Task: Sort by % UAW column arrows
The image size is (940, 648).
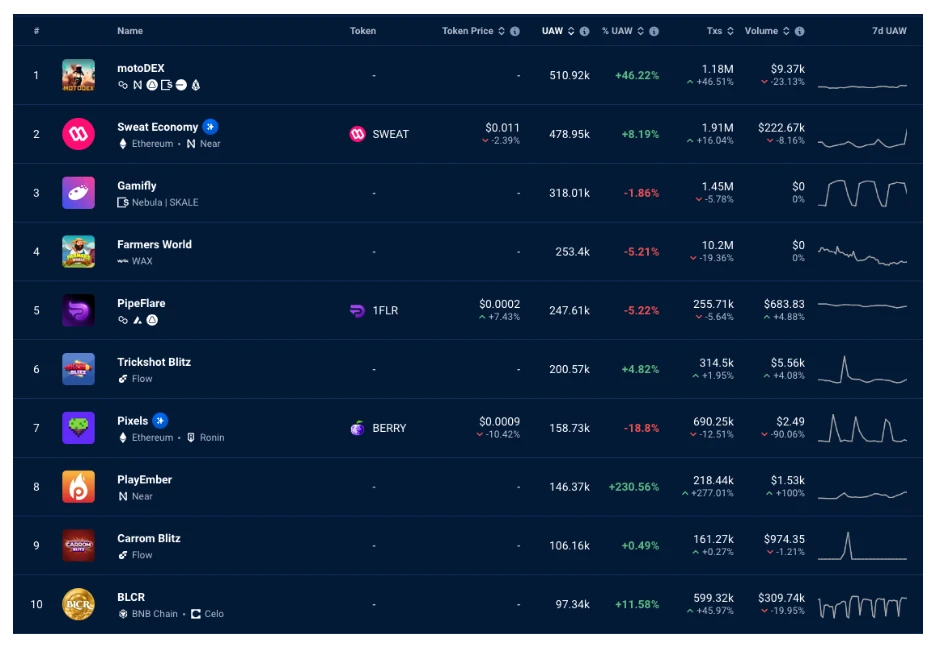Action: [641, 31]
